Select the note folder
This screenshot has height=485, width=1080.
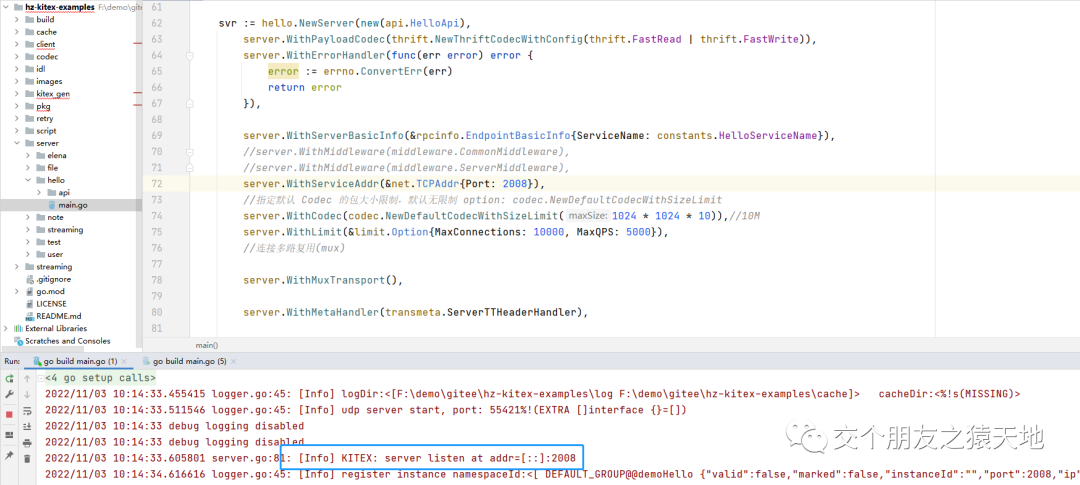coord(55,218)
